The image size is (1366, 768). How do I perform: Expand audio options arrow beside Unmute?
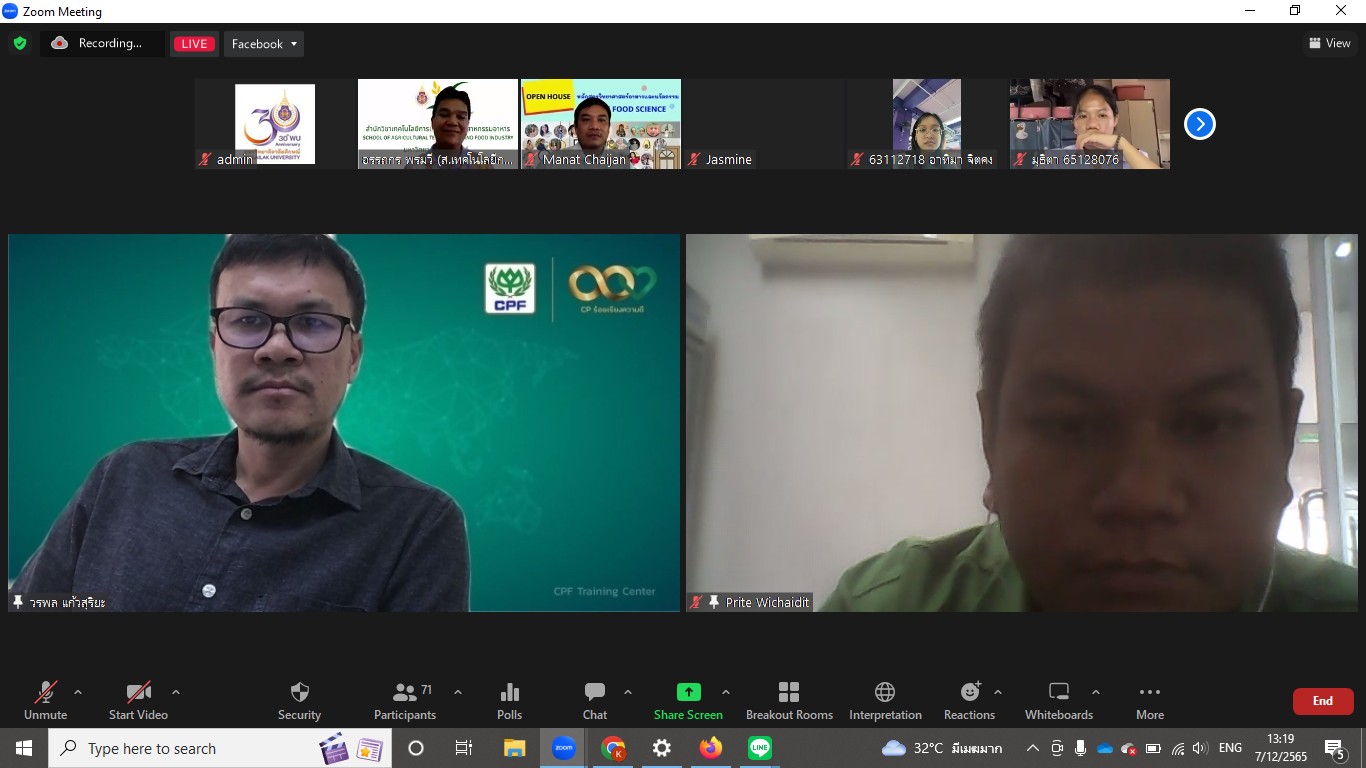pyautogui.click(x=78, y=692)
